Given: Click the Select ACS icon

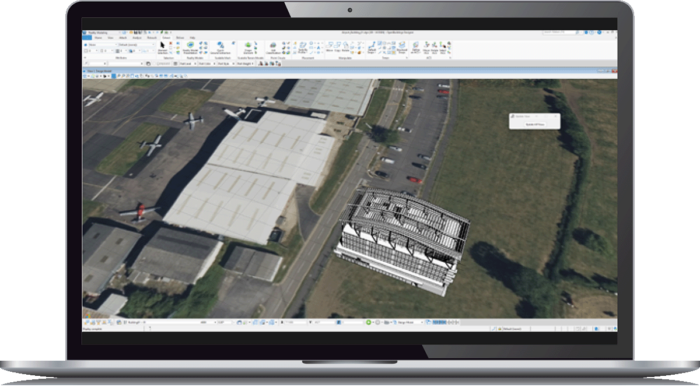Looking at the screenshot, I should click(442, 47).
